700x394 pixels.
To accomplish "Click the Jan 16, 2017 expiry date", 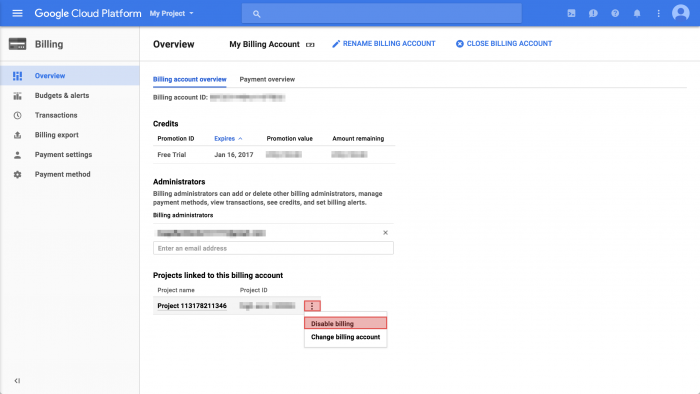I will 233,155.
